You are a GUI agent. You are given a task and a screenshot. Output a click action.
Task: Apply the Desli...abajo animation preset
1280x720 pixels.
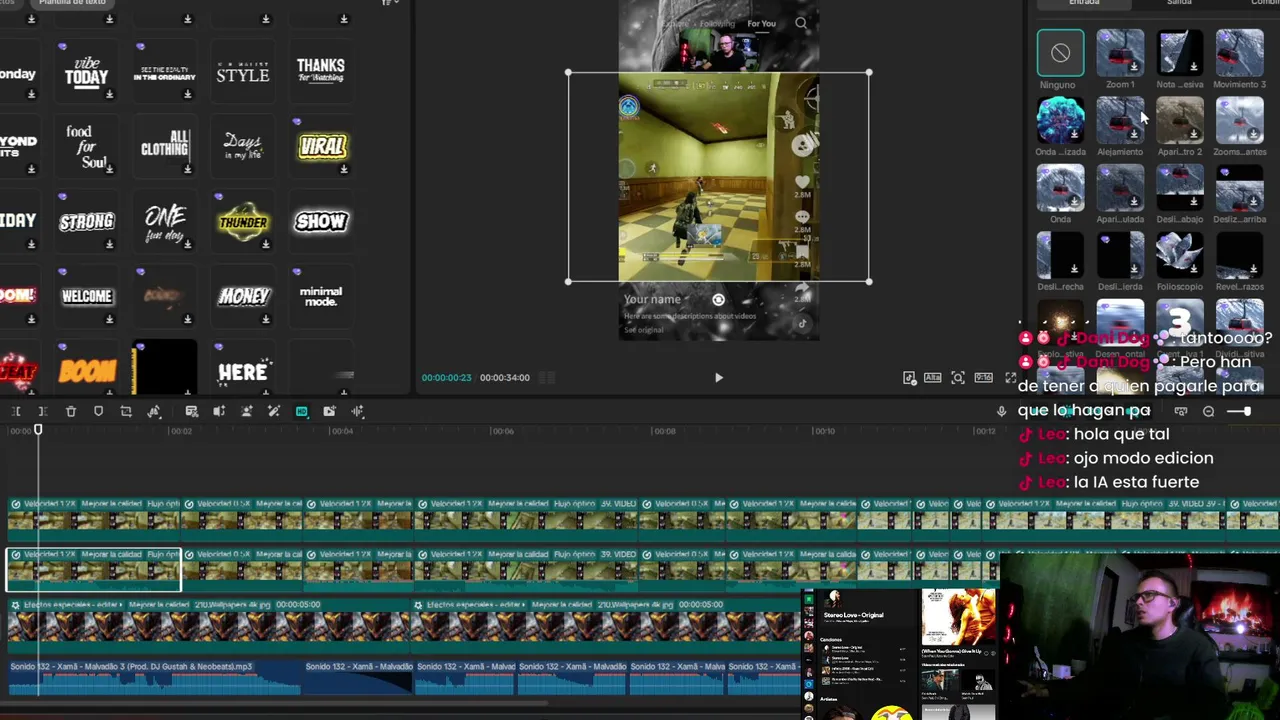click(1180, 187)
